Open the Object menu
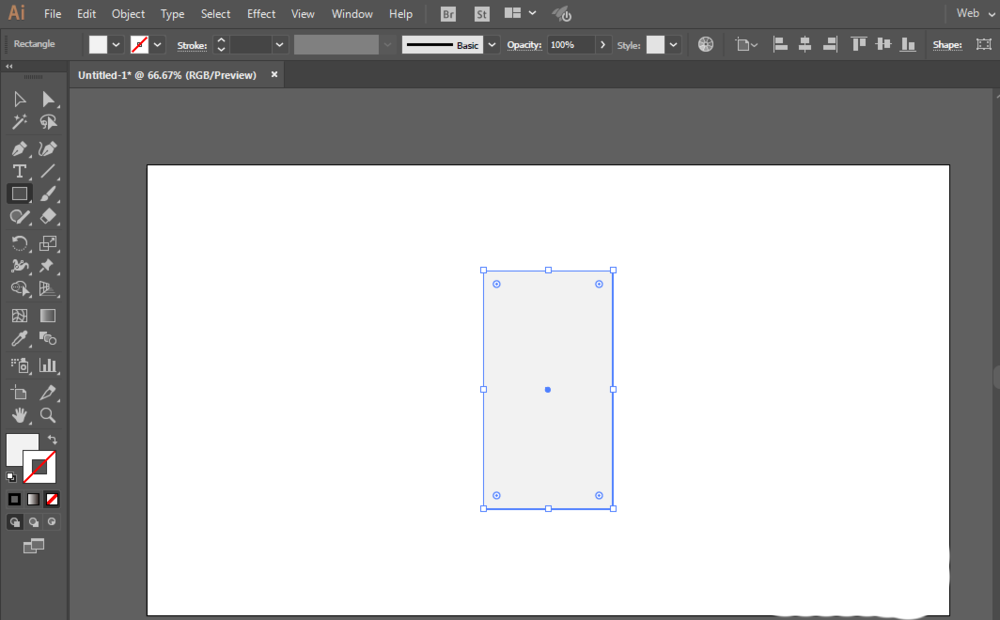Screen dimensions: 1000x620 128,14
